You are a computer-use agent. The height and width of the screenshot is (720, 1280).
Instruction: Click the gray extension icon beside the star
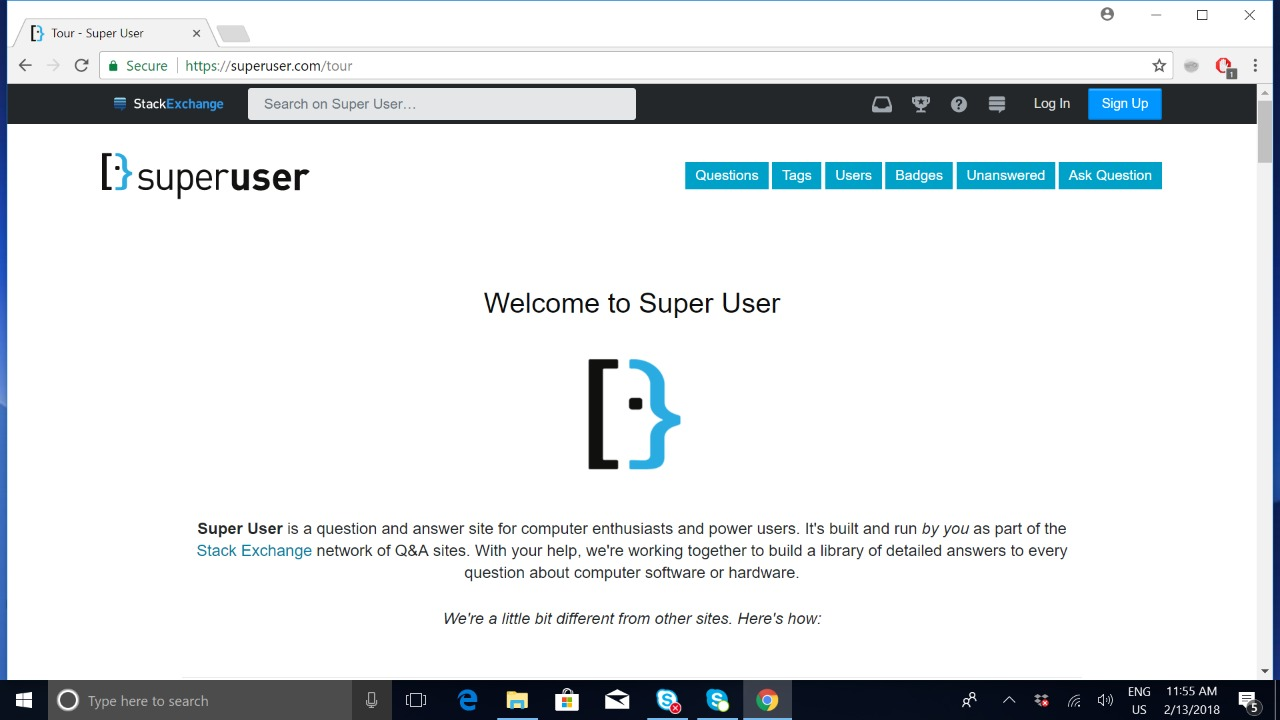tap(1191, 66)
